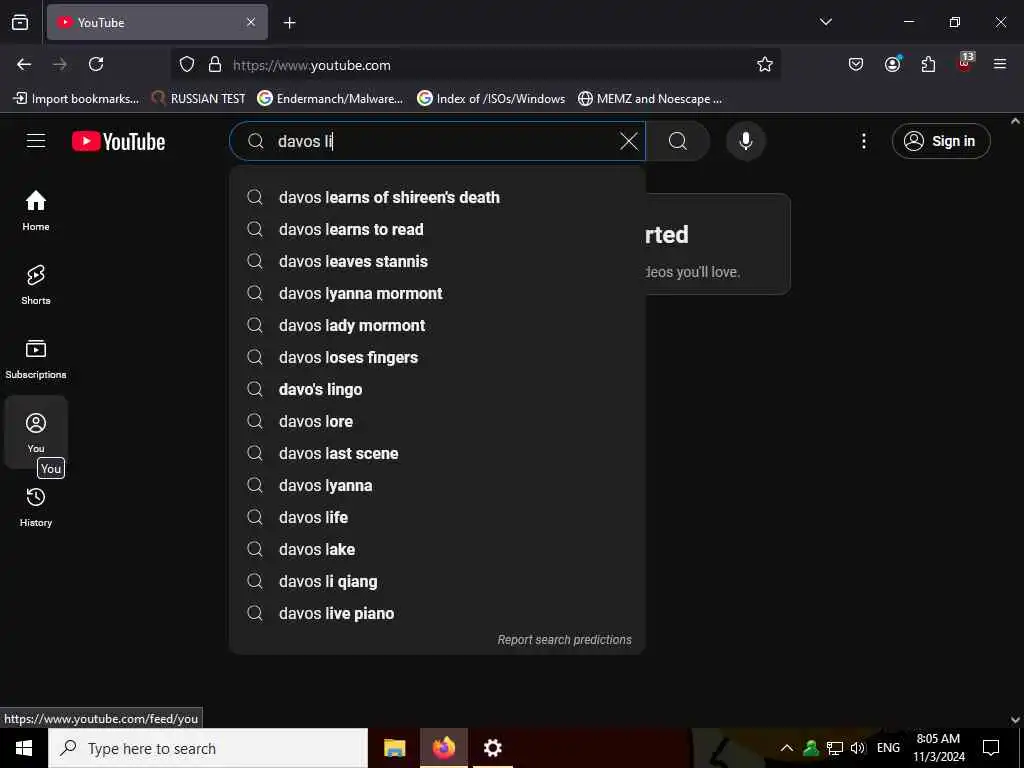
Task: Open the Firefox View icon
Action: [x=20, y=22]
